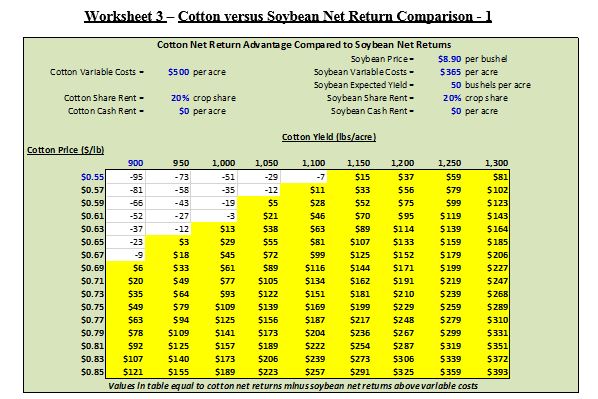This screenshot has width=598, height=399.
Task: Click the 1,200 yield column header
Action: click(x=403, y=163)
